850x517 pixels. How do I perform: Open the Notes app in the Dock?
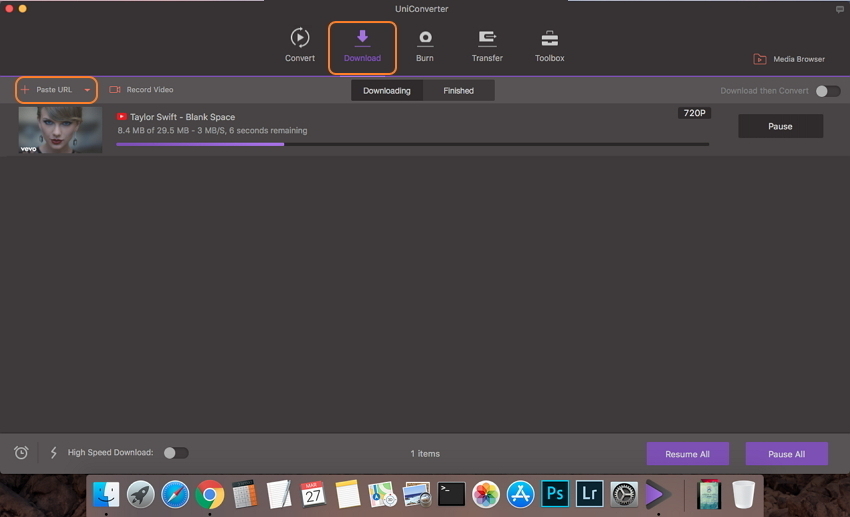[347, 494]
